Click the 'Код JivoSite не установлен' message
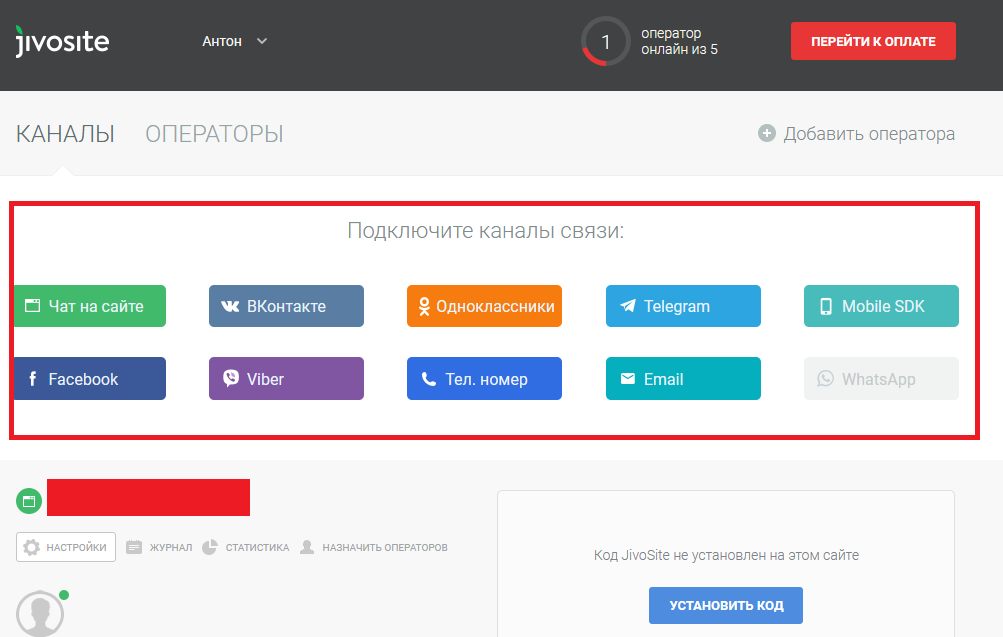 point(726,555)
